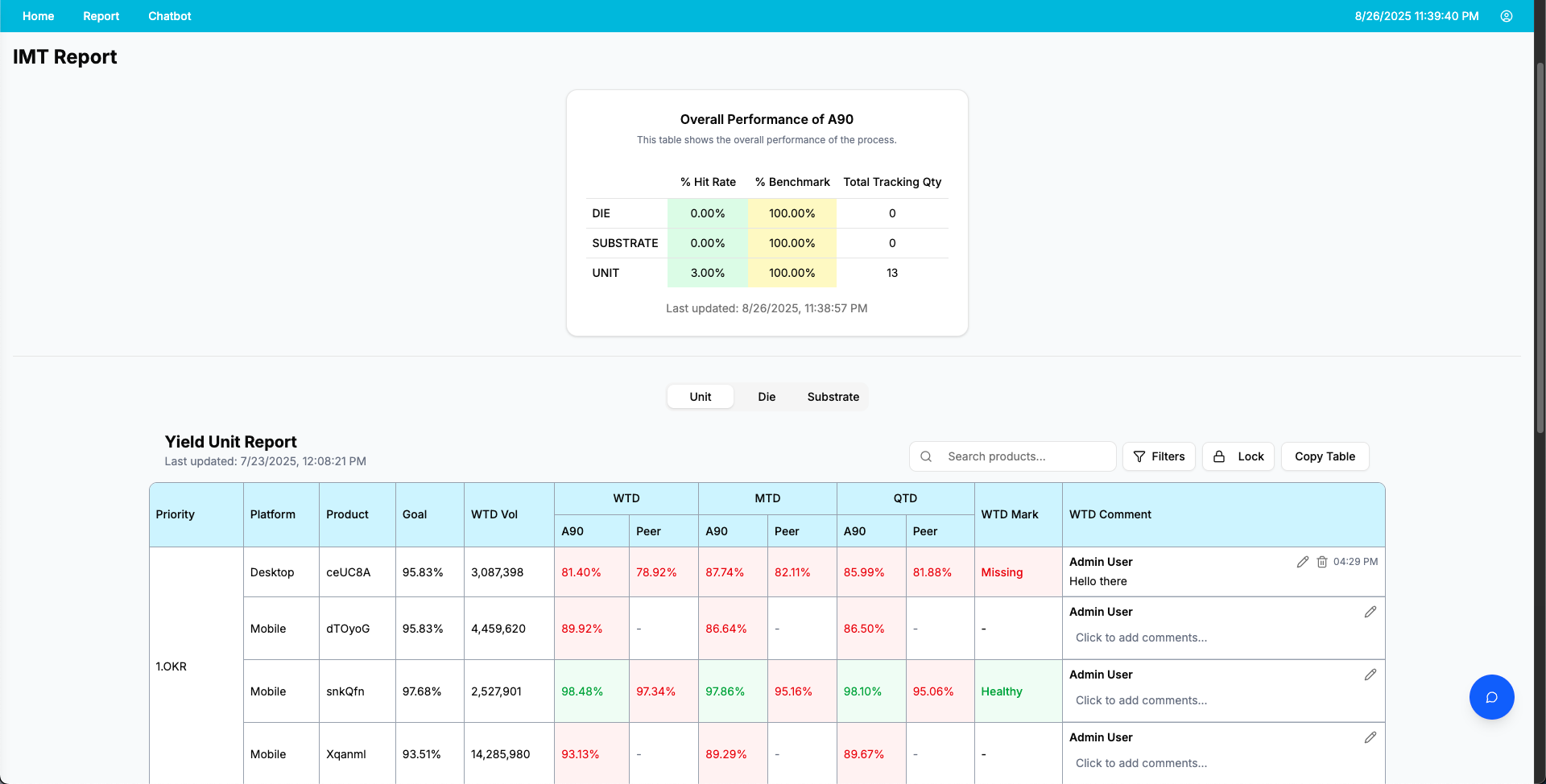Click the Copy Table button

coord(1325,456)
